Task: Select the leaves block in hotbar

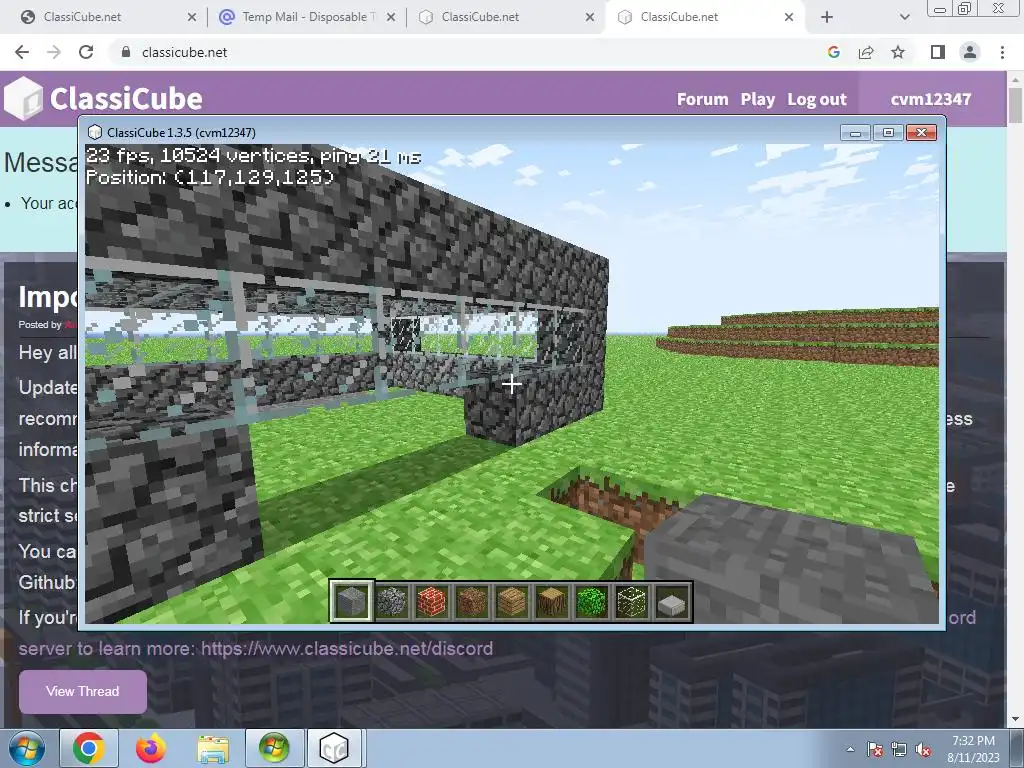Action: point(592,601)
